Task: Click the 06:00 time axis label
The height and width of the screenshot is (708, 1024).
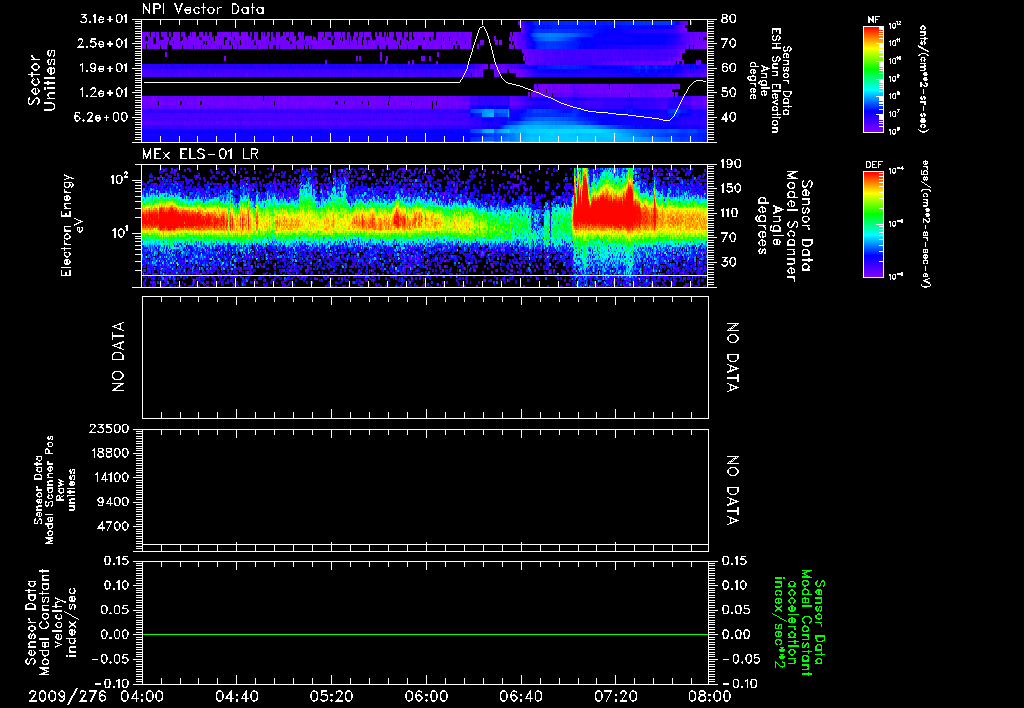Action: (426, 696)
